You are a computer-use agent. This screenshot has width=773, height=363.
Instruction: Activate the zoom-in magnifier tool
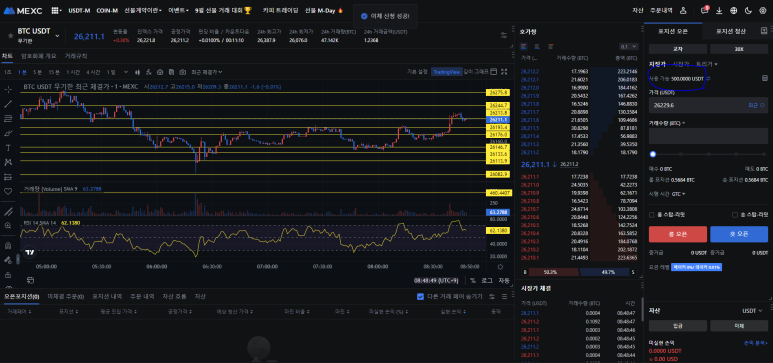(8, 225)
